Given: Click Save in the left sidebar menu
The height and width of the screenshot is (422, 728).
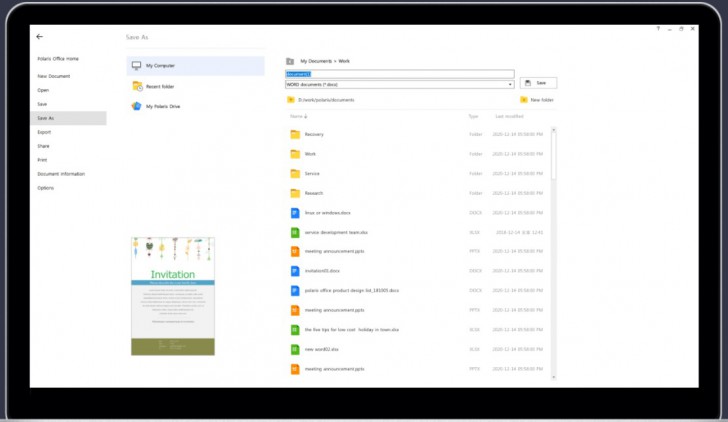Looking at the screenshot, I should pos(42,104).
